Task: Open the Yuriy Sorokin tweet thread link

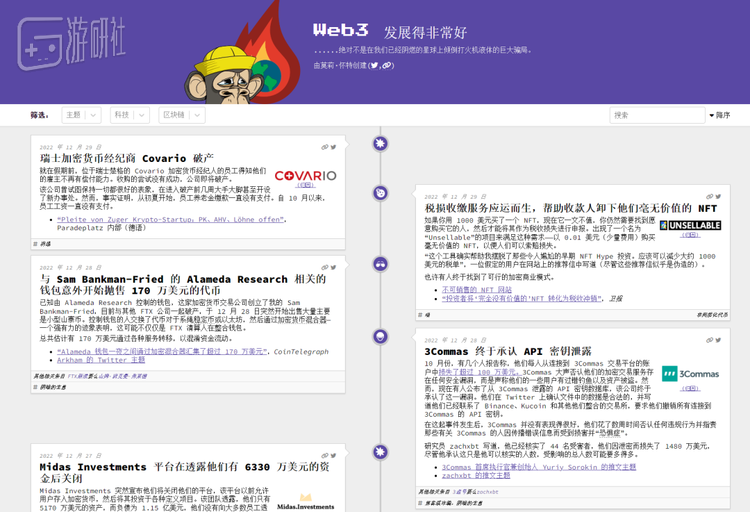Action: (539, 467)
